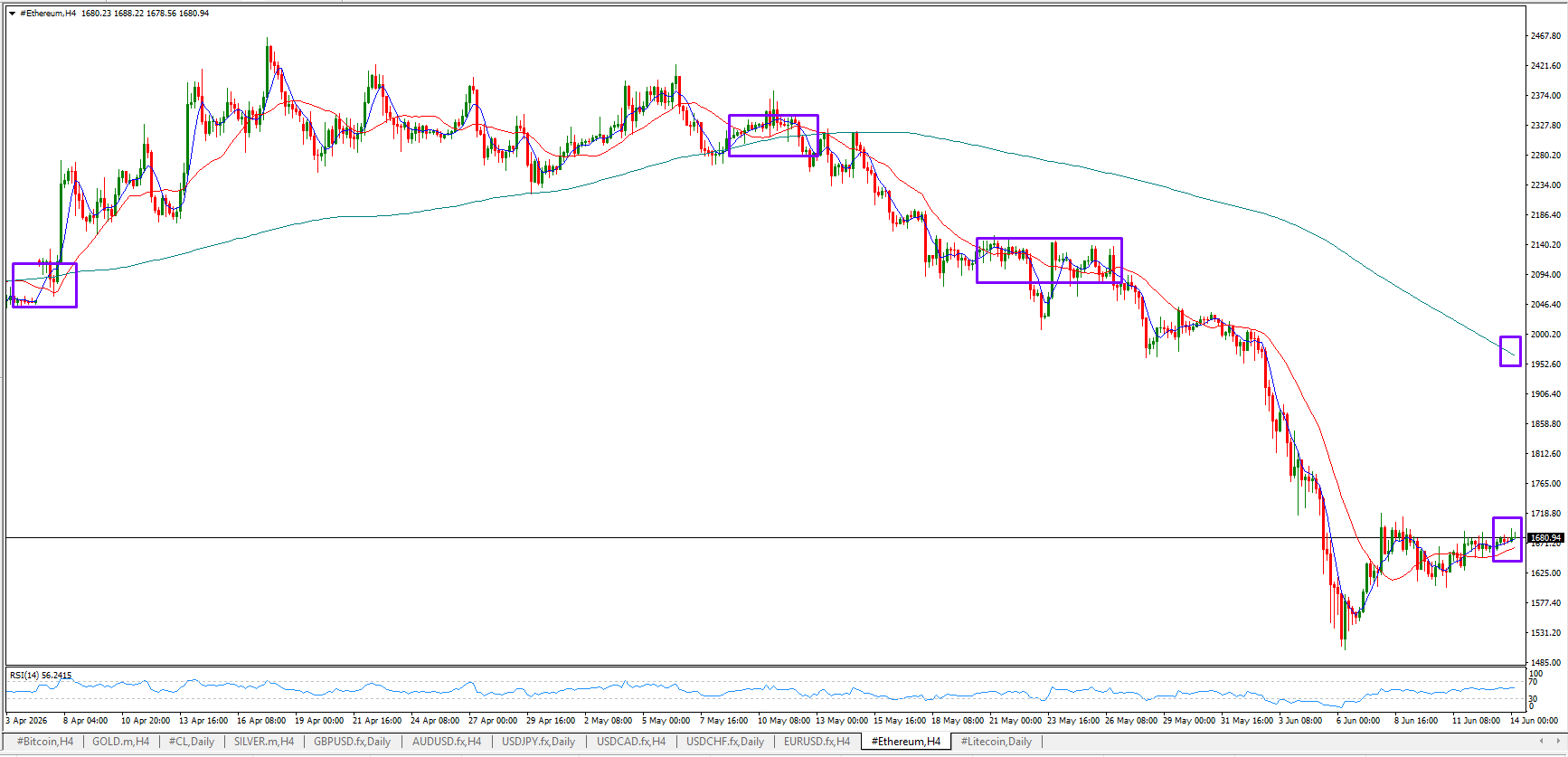Click the 1680.94 current price label
The width and height of the screenshot is (1568, 757).
click(x=1545, y=538)
